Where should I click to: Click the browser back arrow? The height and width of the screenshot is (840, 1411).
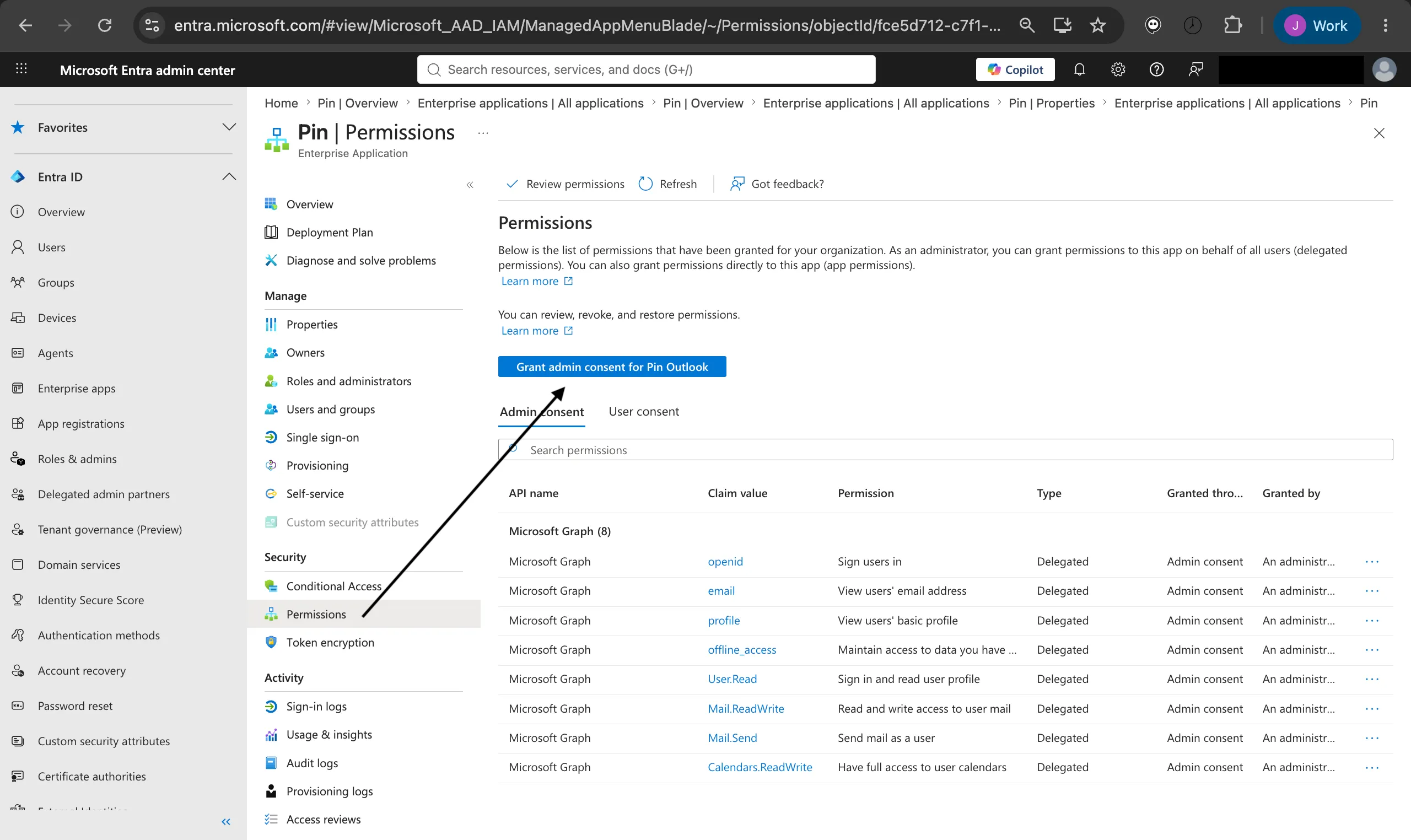[25, 25]
